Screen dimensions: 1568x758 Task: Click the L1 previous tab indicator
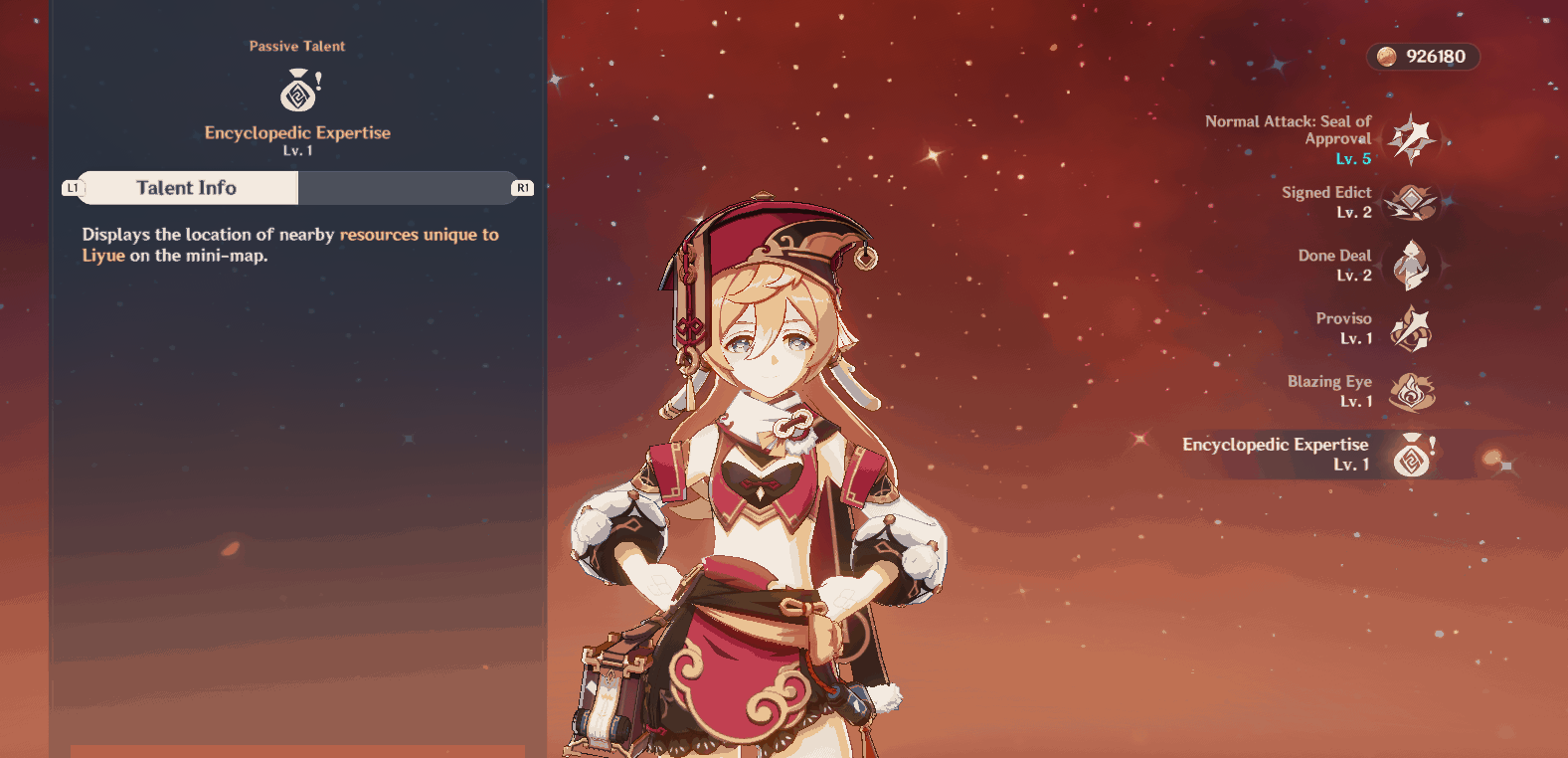click(72, 188)
